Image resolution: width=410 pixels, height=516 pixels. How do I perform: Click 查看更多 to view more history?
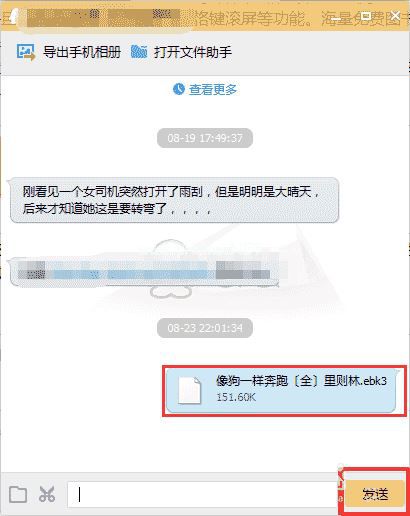click(213, 89)
